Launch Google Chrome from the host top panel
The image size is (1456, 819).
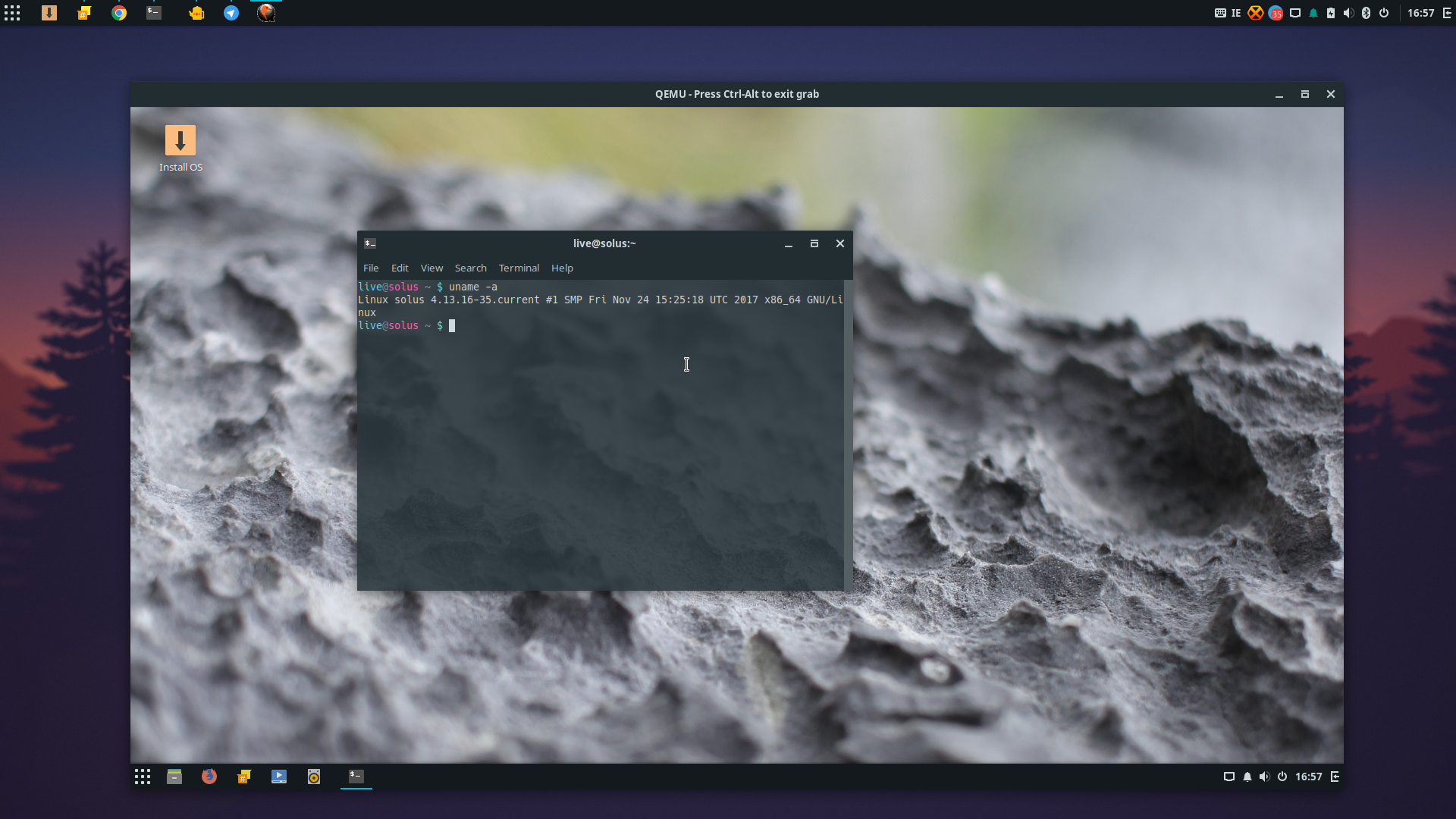pyautogui.click(x=119, y=13)
